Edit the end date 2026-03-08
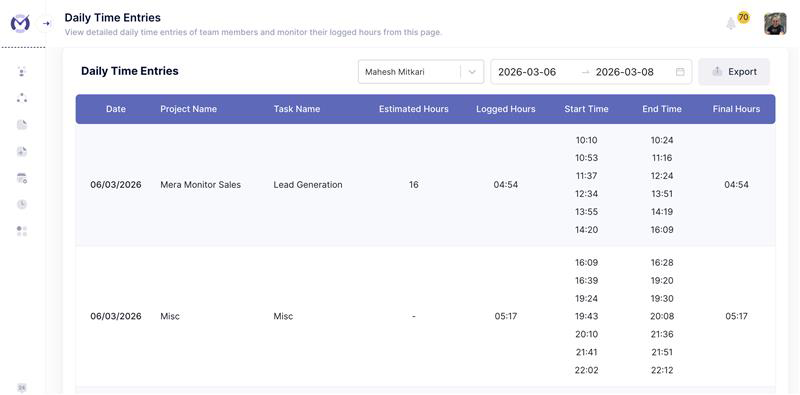Viewport: 800px width, 395px height. [624, 72]
